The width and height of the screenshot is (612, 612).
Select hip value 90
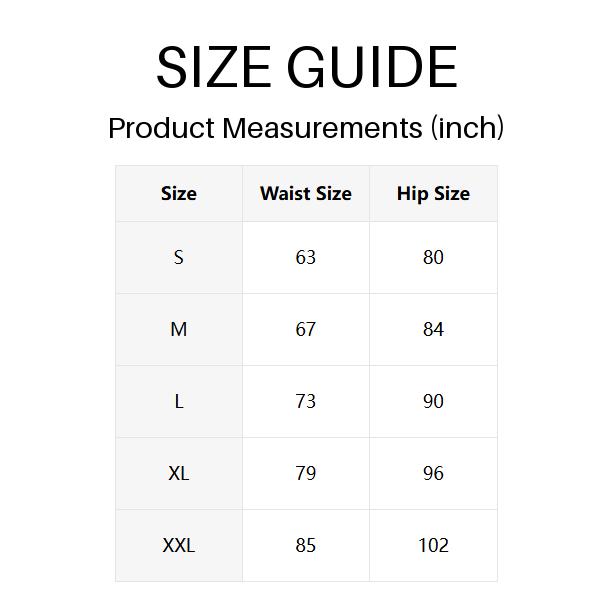(433, 402)
